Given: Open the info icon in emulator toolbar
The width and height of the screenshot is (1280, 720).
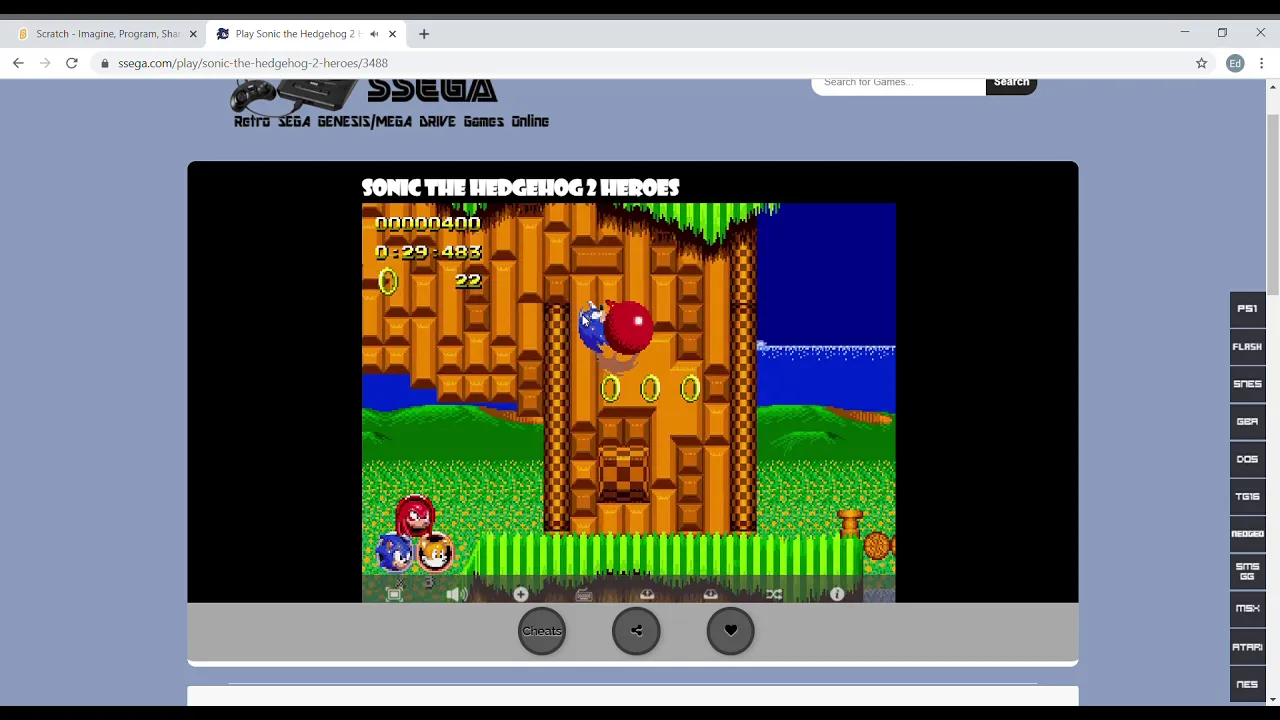Looking at the screenshot, I should (x=837, y=595).
